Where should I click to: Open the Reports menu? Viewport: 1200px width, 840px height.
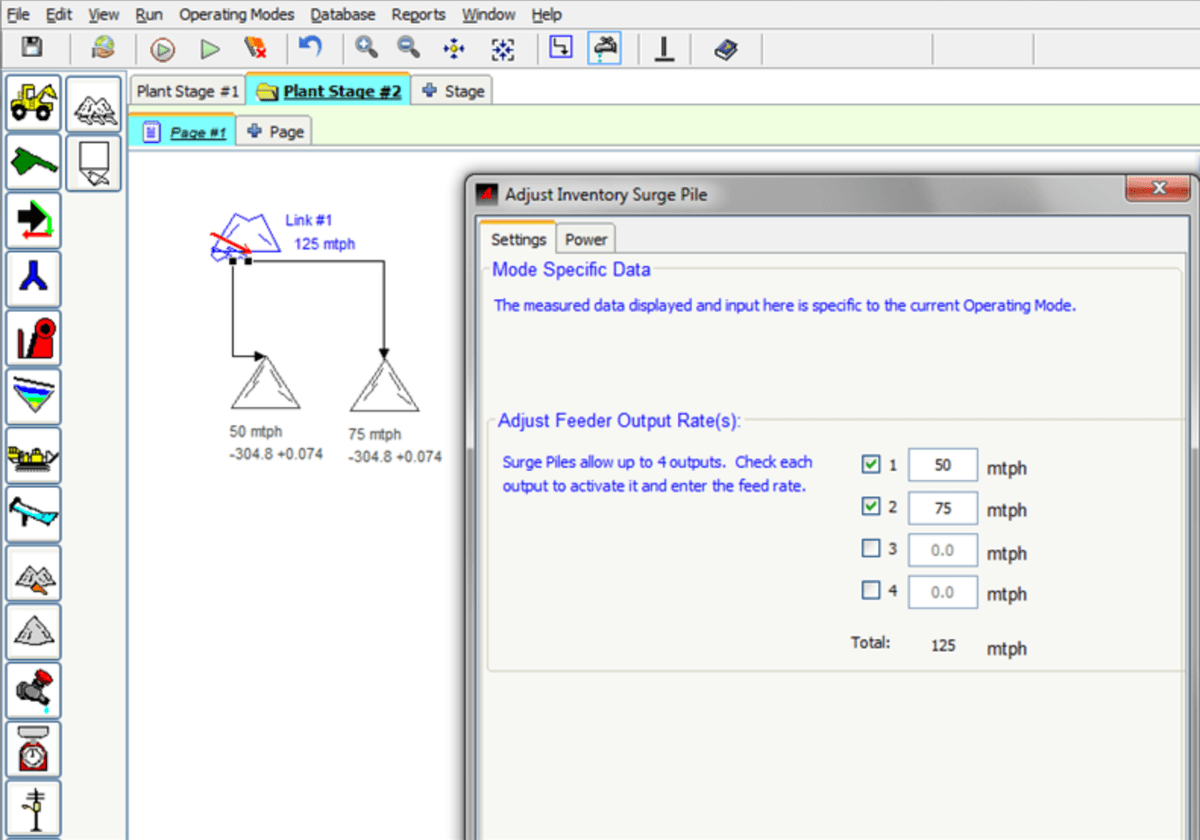point(418,15)
